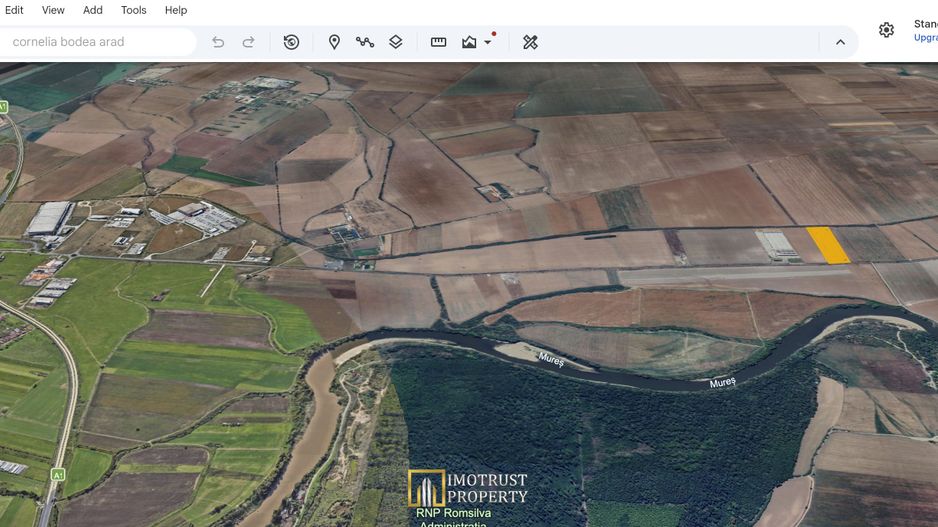Toggle the hide tools crossed-pencil icon
Image resolution: width=938 pixels, height=527 pixels.
pos(530,42)
